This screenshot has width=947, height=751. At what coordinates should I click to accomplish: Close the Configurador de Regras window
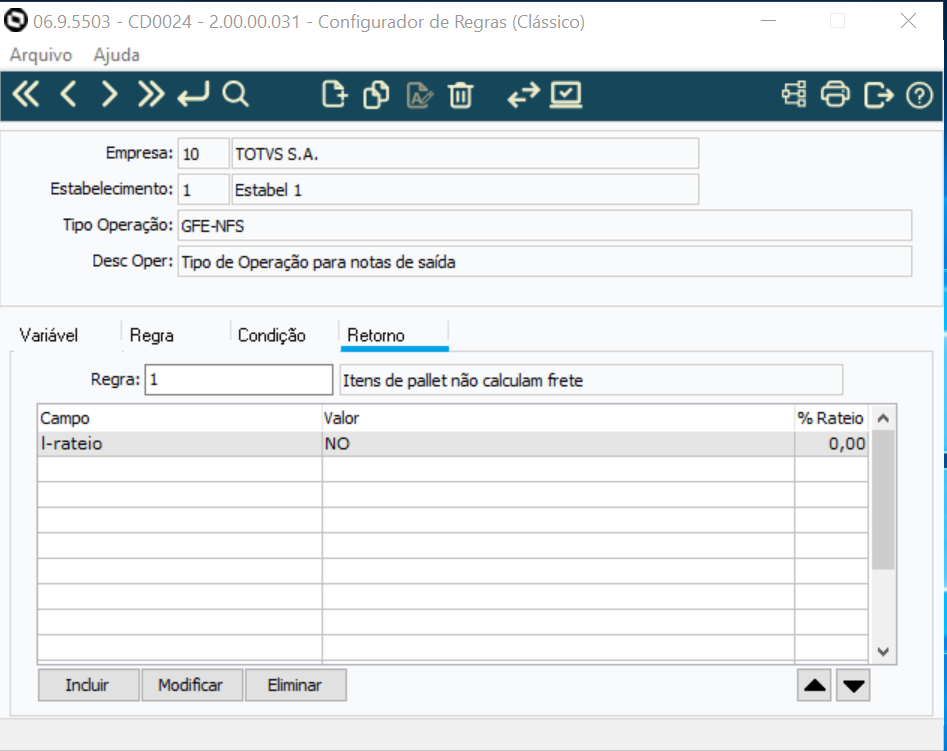pyautogui.click(x=908, y=21)
